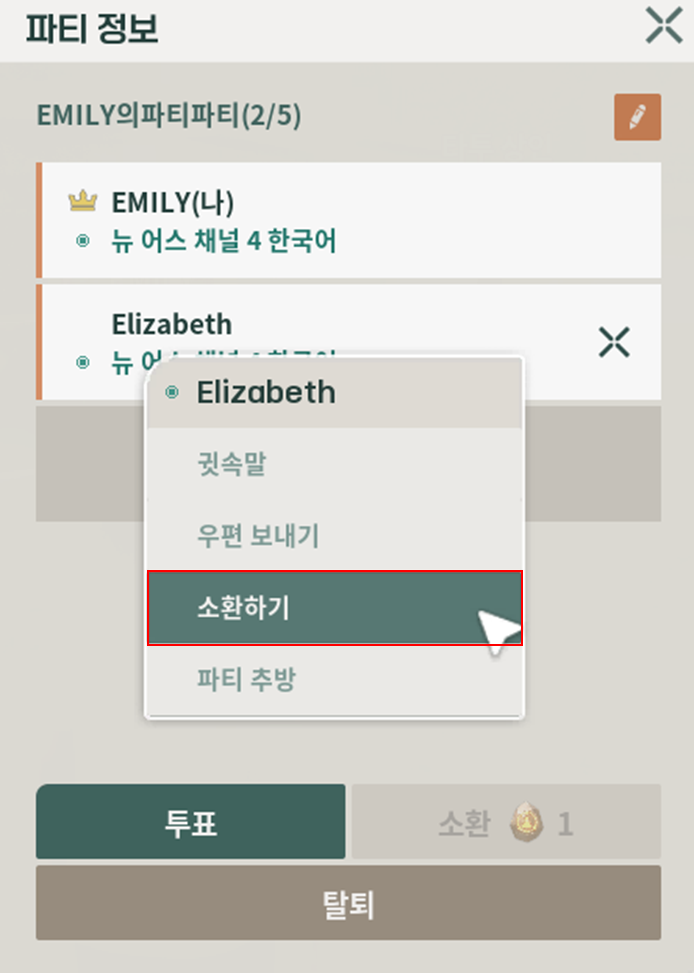Click EMILY's 뉴 어스 채널 4 한국어 text
The height and width of the screenshot is (973, 694).
pyautogui.click(x=223, y=241)
